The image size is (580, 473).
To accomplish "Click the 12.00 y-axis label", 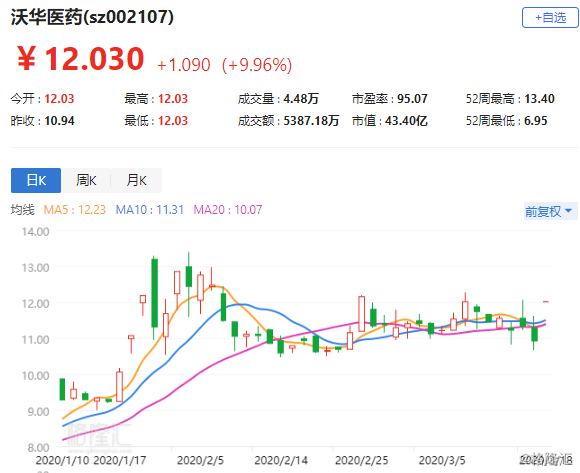I will click(36, 304).
